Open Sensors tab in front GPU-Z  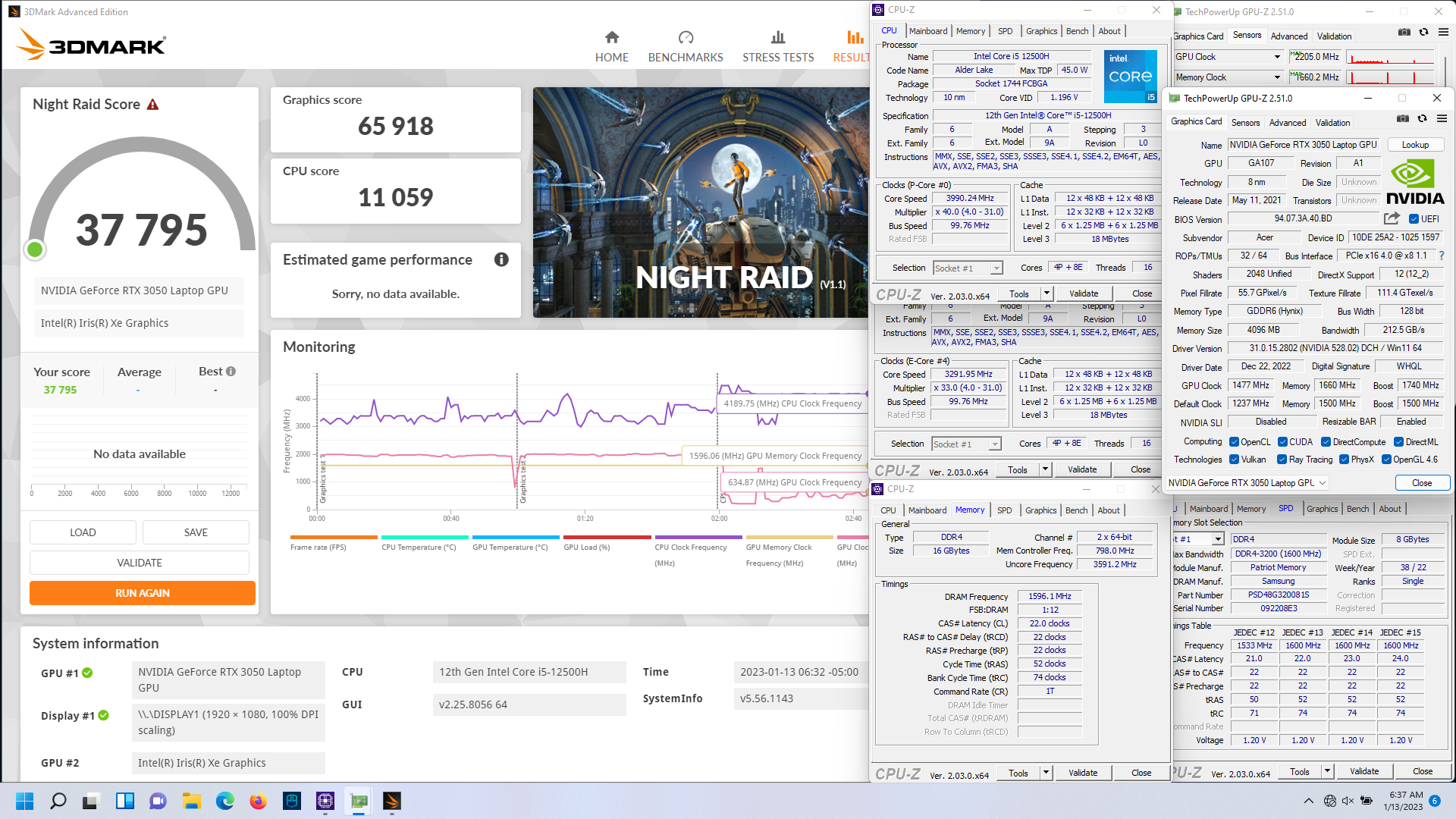click(x=1245, y=123)
